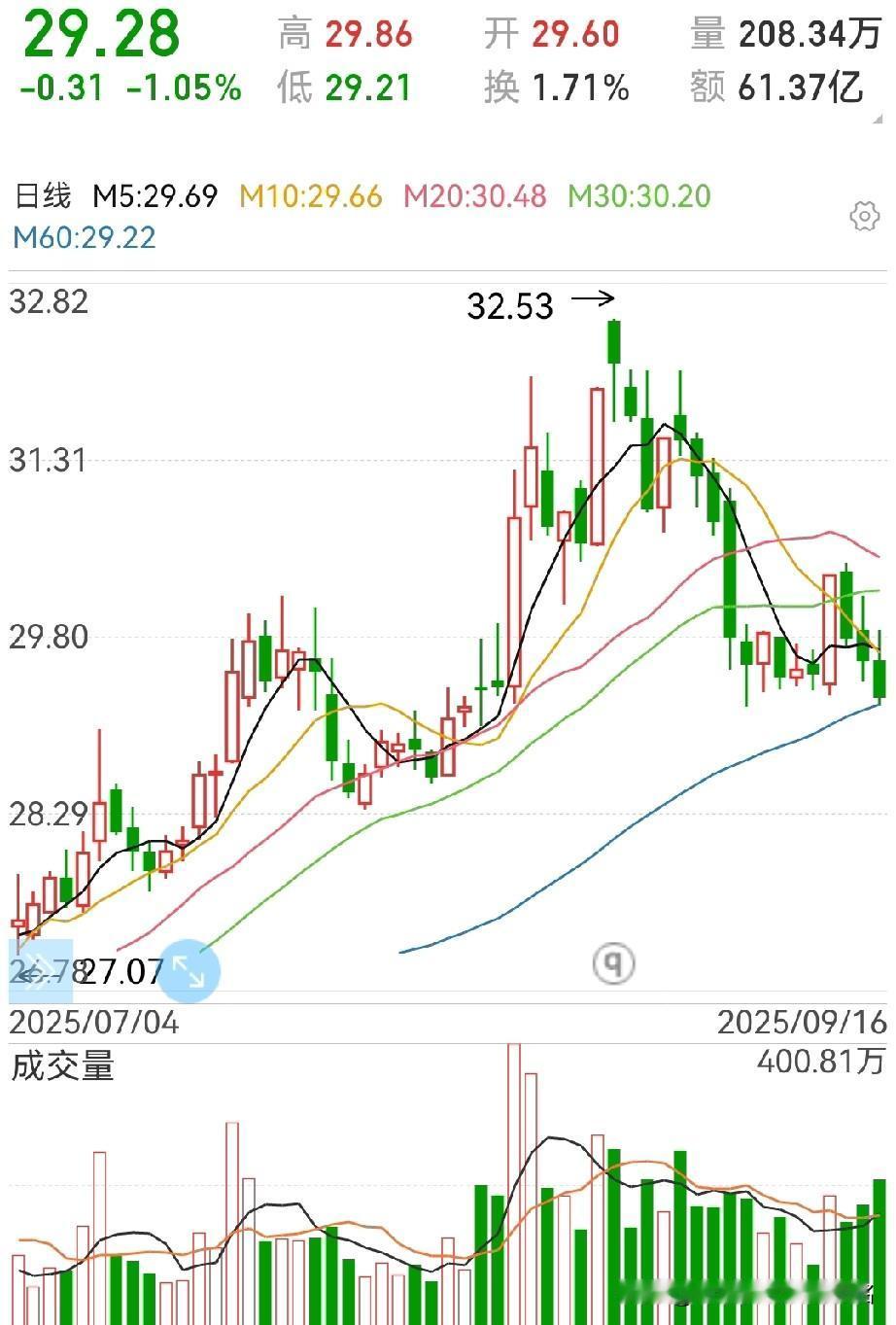
Task: Click the end date 2025/09/16
Action: pos(802,1022)
